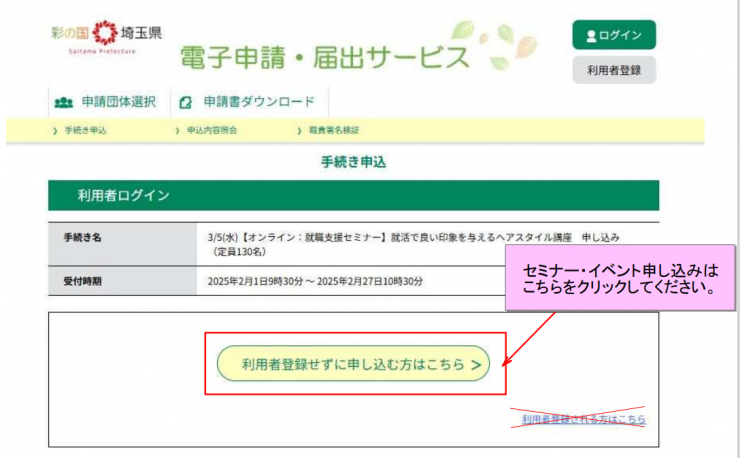Click the 手続き申込 page heading
The image size is (740, 458).
coord(353,162)
